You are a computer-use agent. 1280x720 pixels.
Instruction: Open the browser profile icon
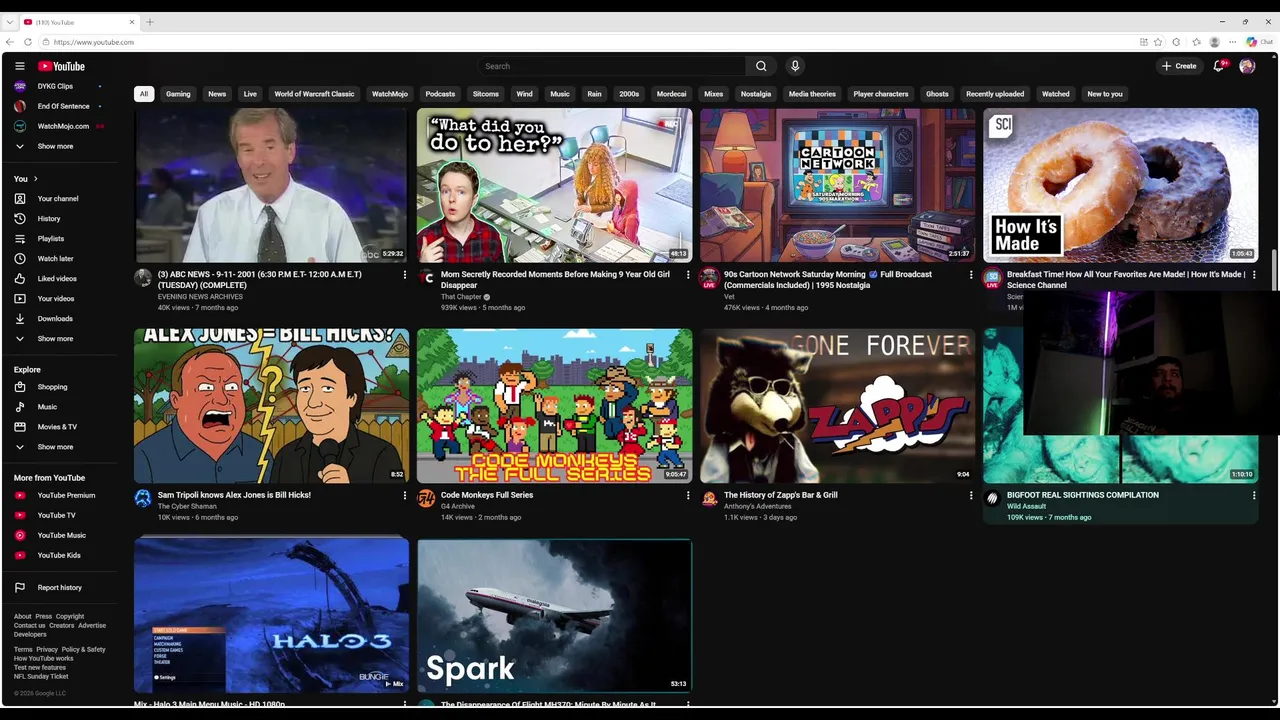tap(1214, 42)
